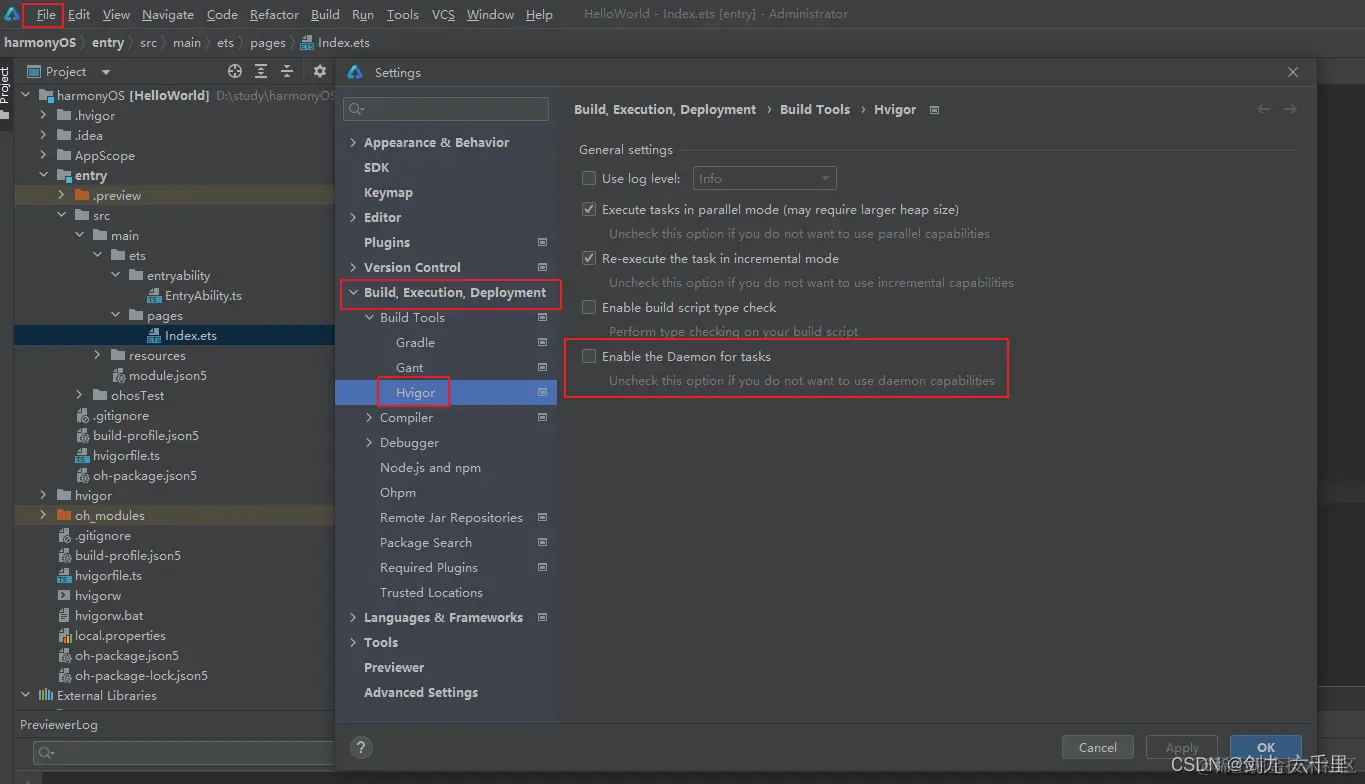Click Build Tools in settings breadcrumb

[815, 109]
